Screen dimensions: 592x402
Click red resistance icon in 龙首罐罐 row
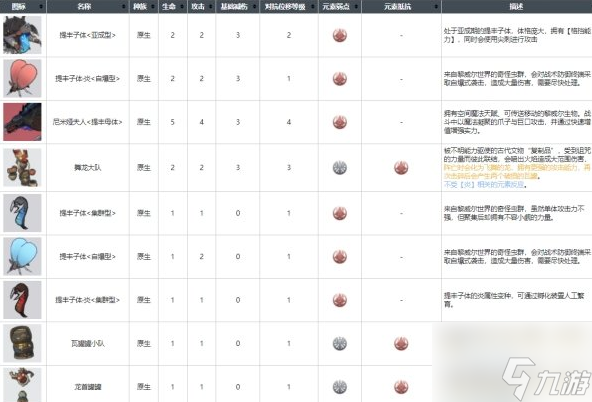click(x=401, y=387)
